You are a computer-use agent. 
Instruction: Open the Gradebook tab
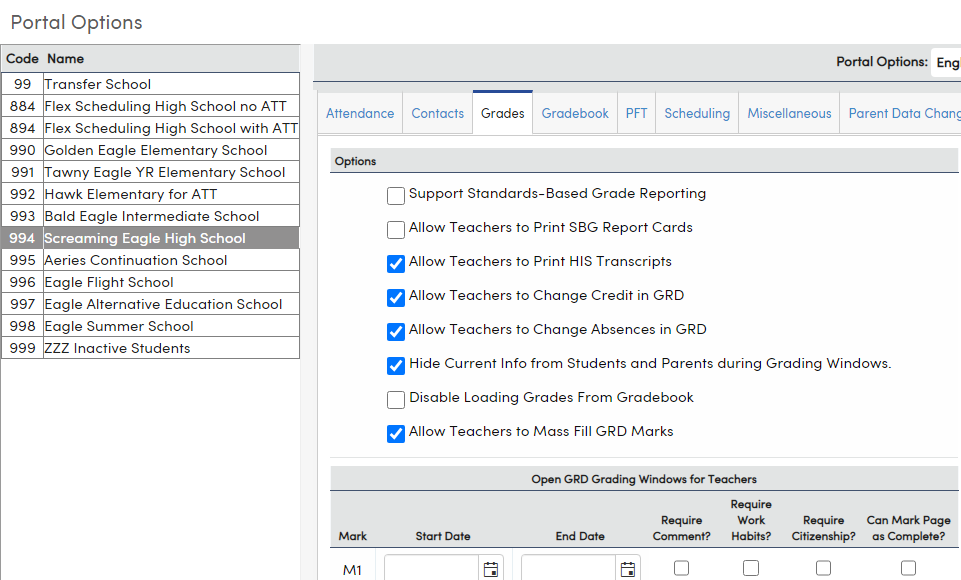(x=574, y=113)
